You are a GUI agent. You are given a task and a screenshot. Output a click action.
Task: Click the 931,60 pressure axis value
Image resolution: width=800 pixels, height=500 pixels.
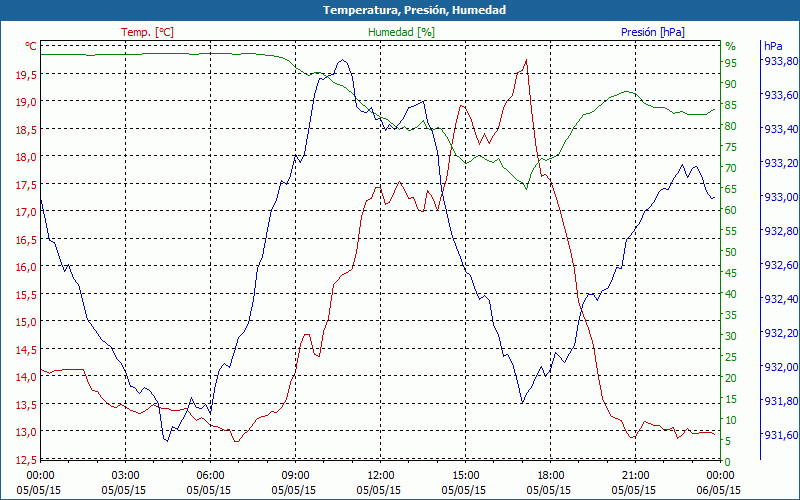click(780, 435)
